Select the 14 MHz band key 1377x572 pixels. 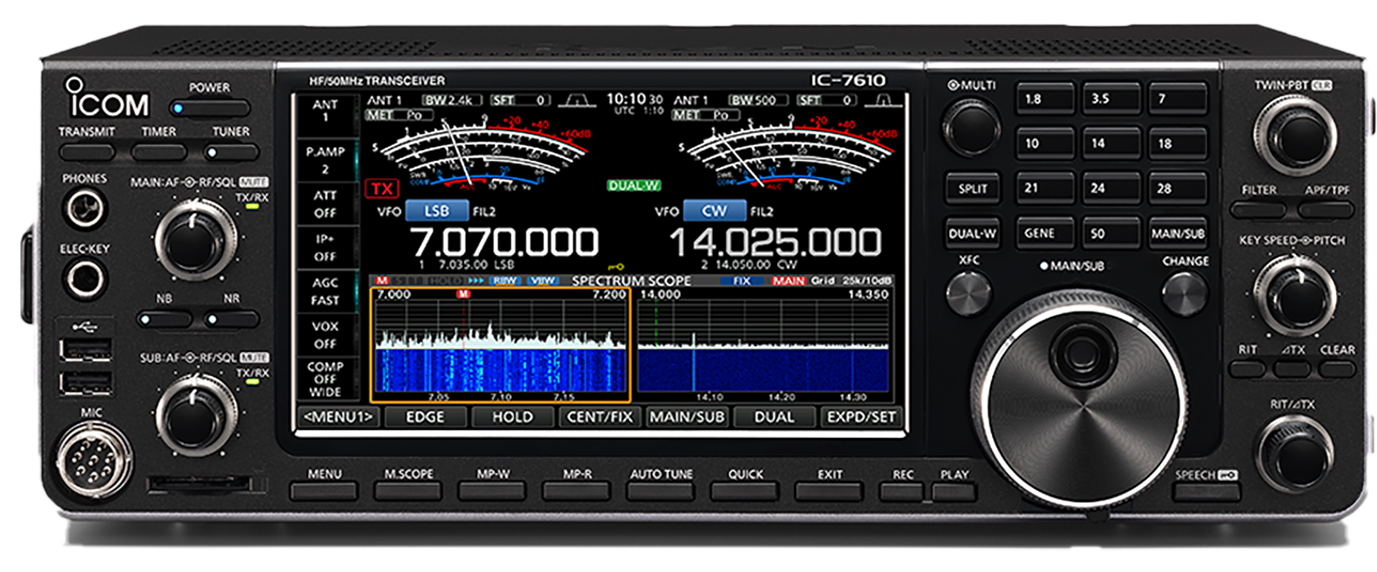coord(1112,143)
